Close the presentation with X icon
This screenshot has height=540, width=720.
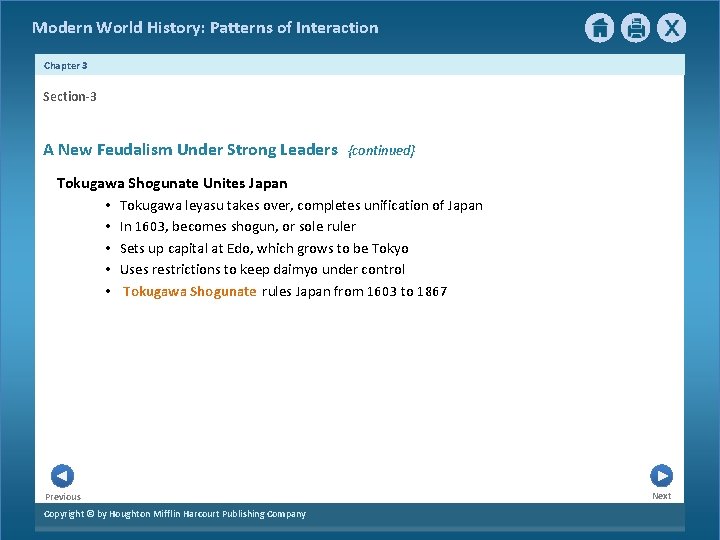(671, 28)
